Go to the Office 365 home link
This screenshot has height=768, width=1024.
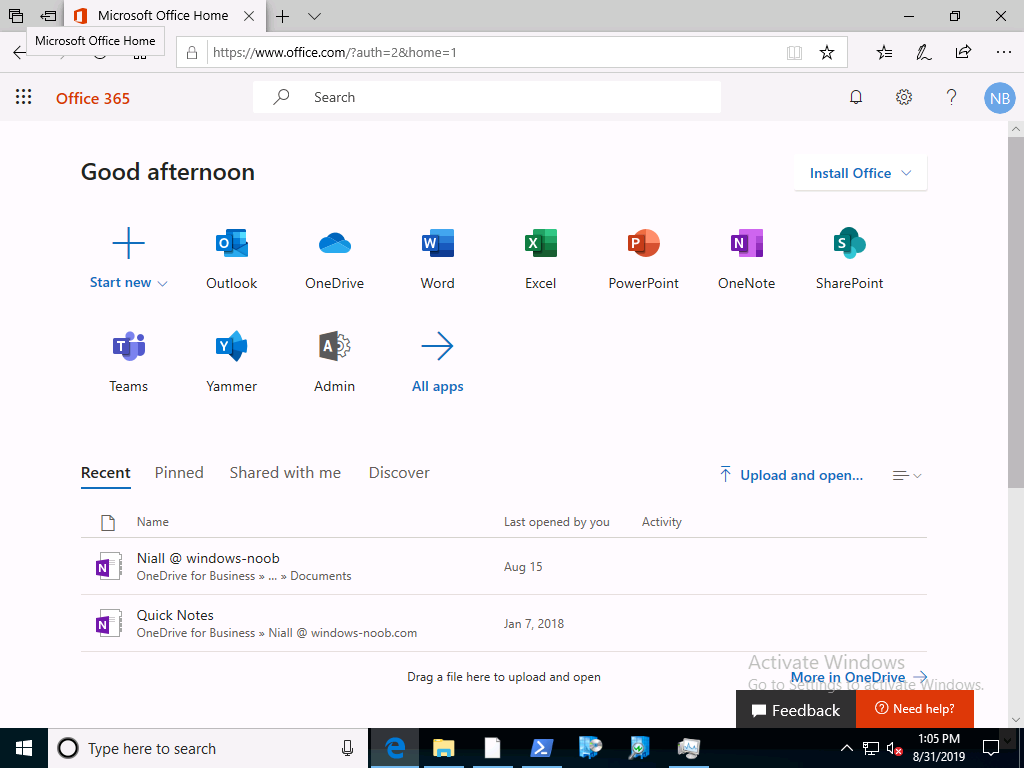click(93, 99)
